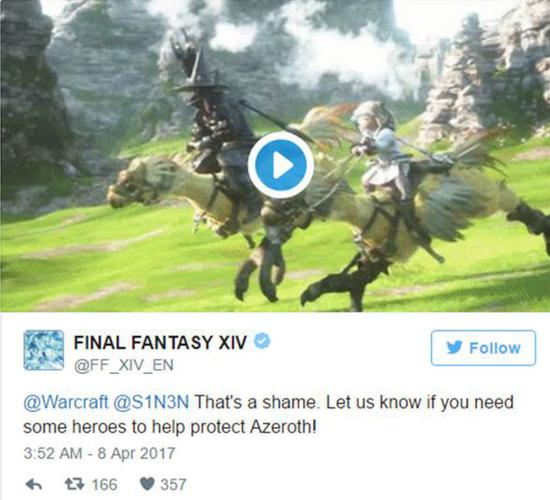
Task: Retweet using the retweet arrows icon
Action: click(74, 484)
